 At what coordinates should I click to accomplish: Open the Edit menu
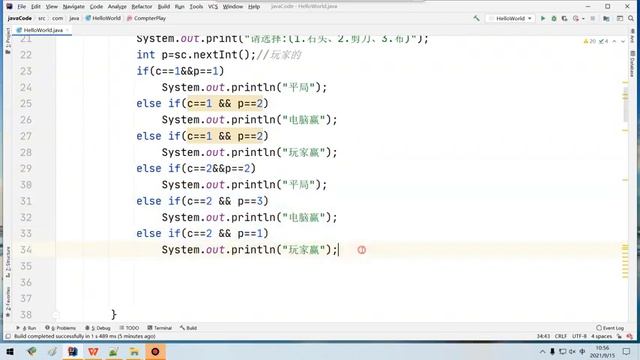[36, 7]
